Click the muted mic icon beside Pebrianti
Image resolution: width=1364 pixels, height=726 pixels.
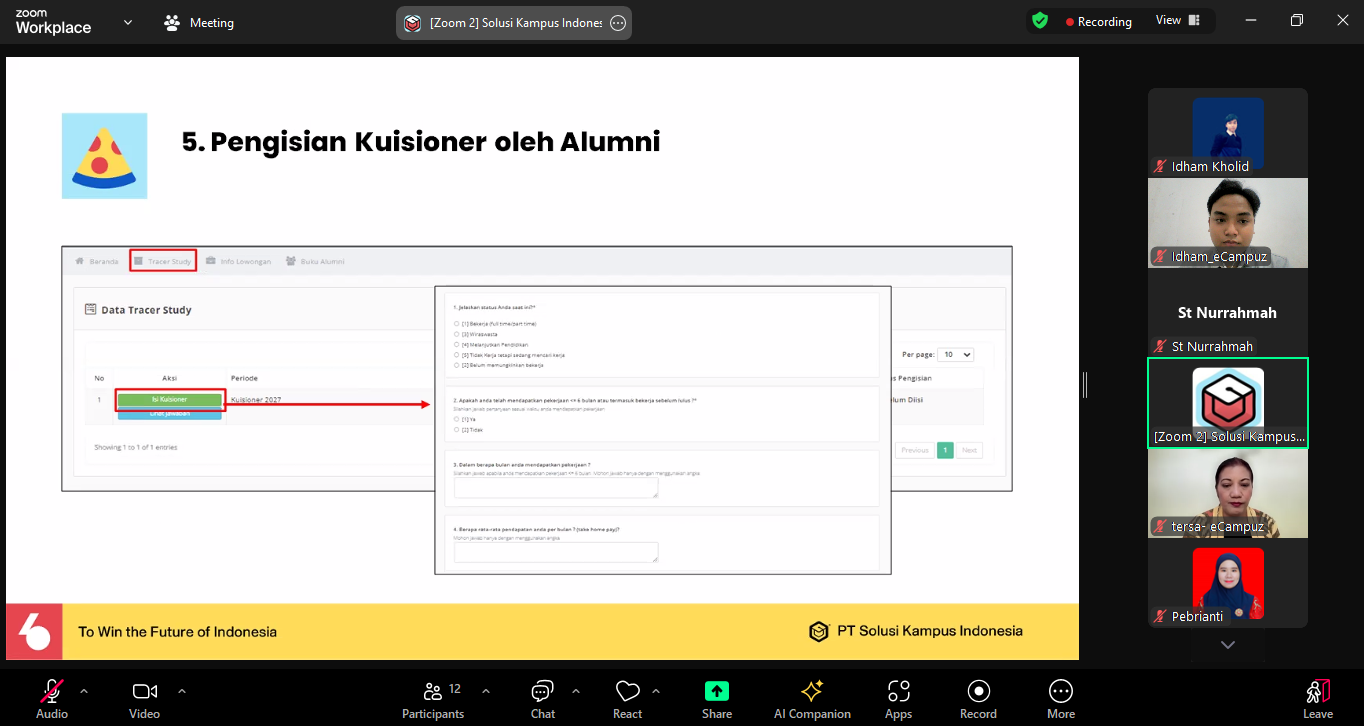(1160, 617)
